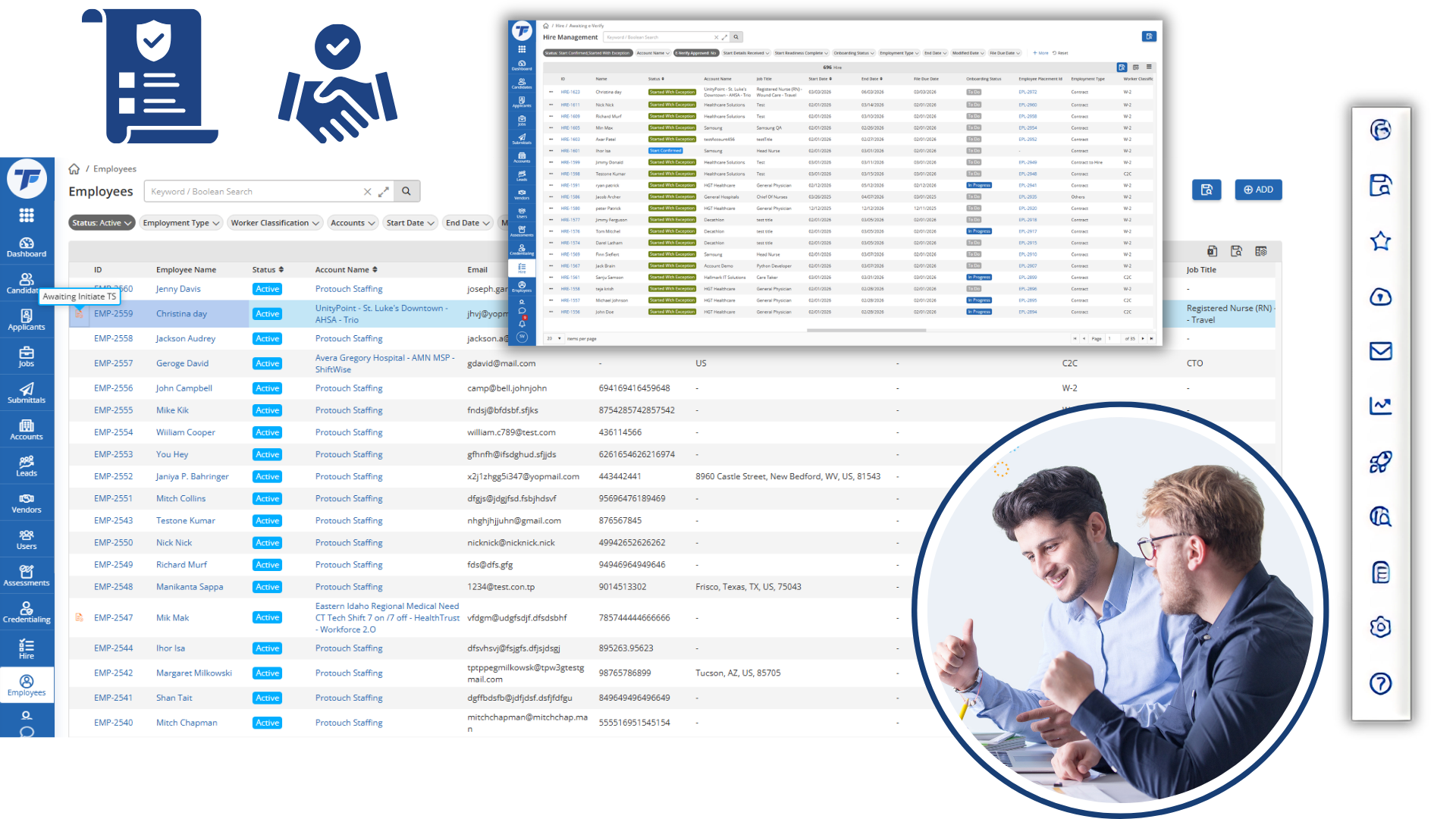
Task: Clear the keyword search with X
Action: coord(368,192)
